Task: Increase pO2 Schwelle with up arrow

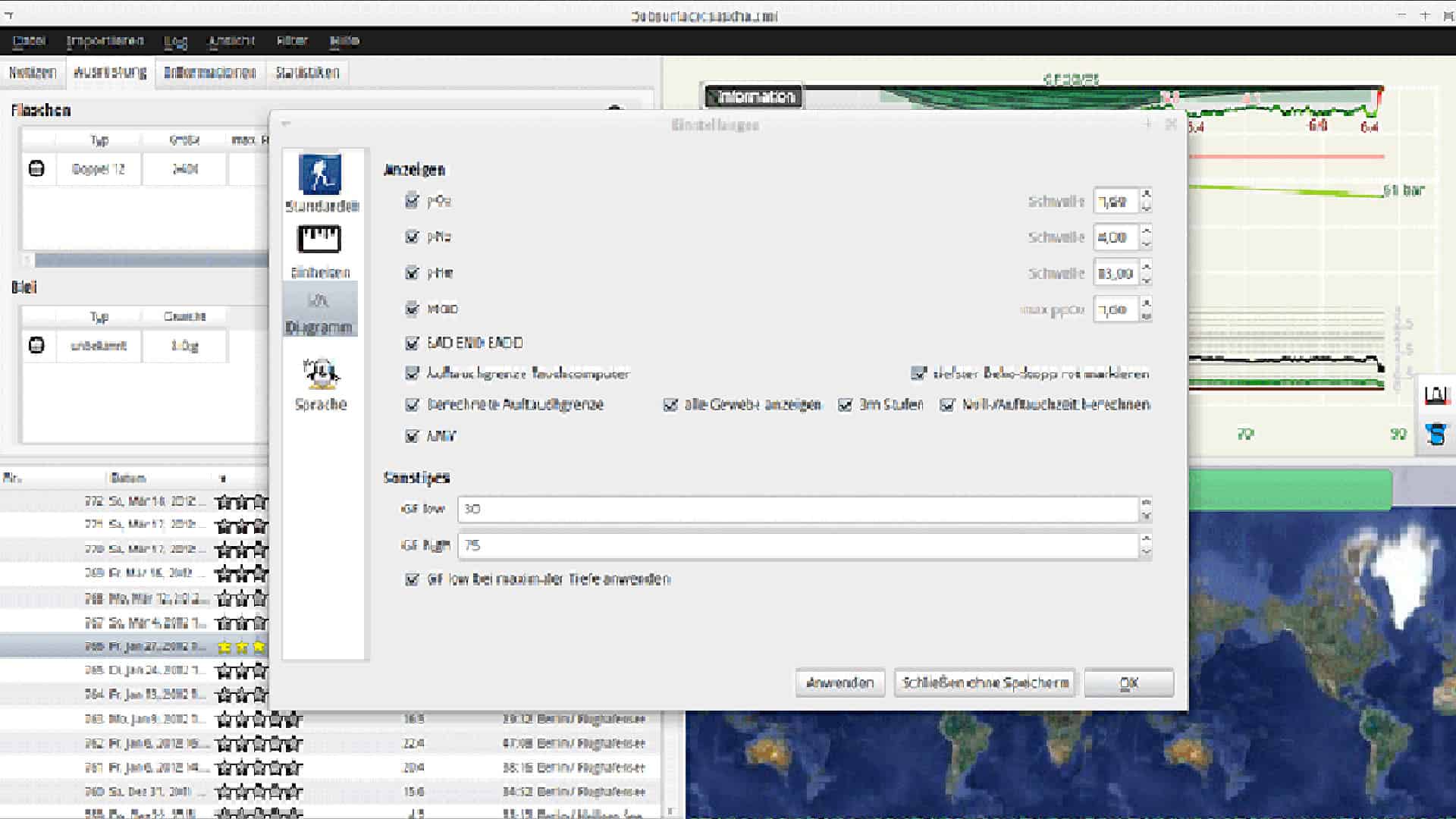Action: (1146, 194)
